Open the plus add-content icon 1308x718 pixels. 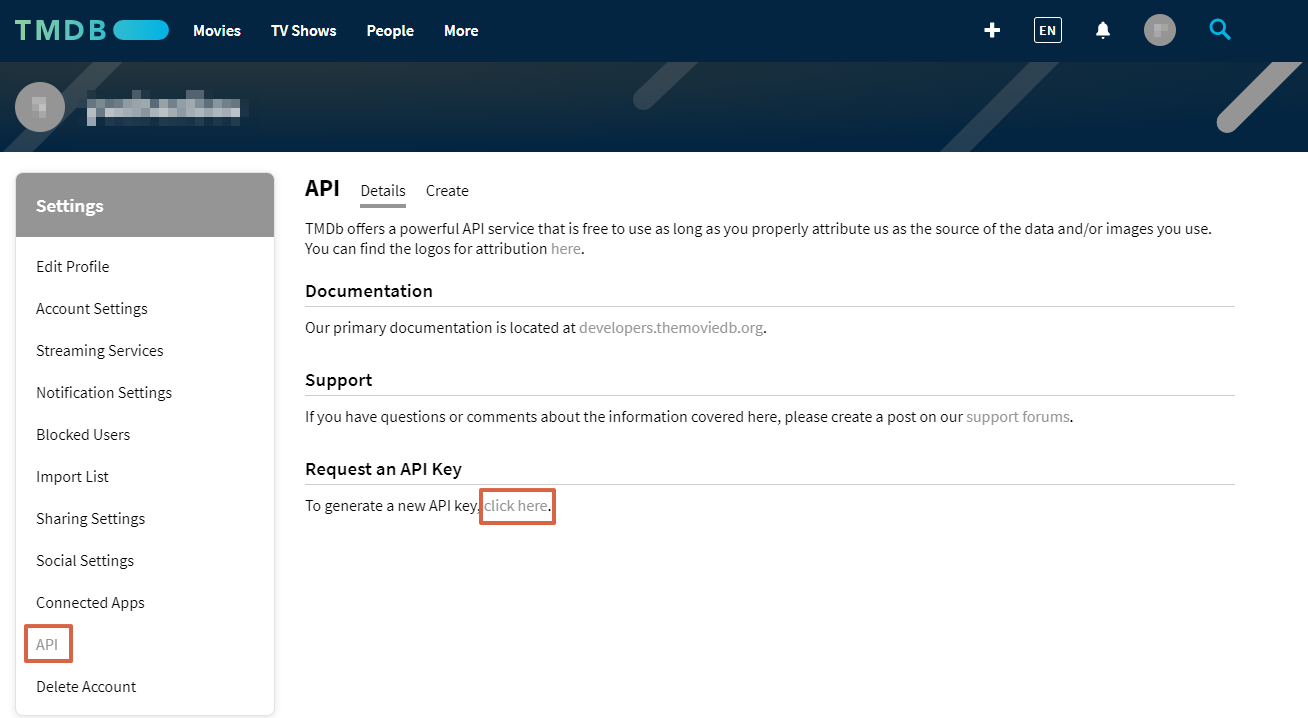pyautogui.click(x=992, y=31)
